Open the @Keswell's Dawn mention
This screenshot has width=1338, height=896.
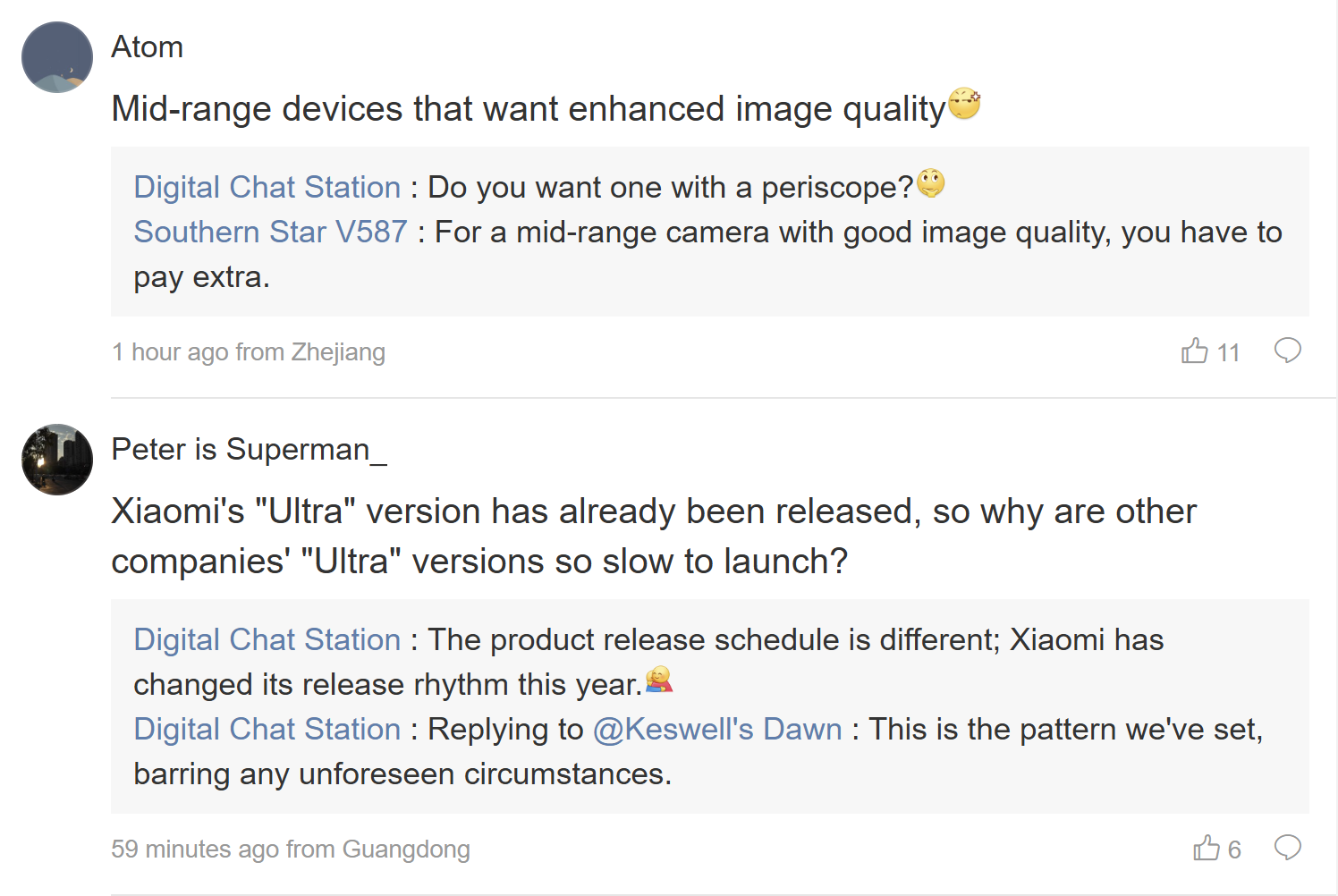point(717,729)
